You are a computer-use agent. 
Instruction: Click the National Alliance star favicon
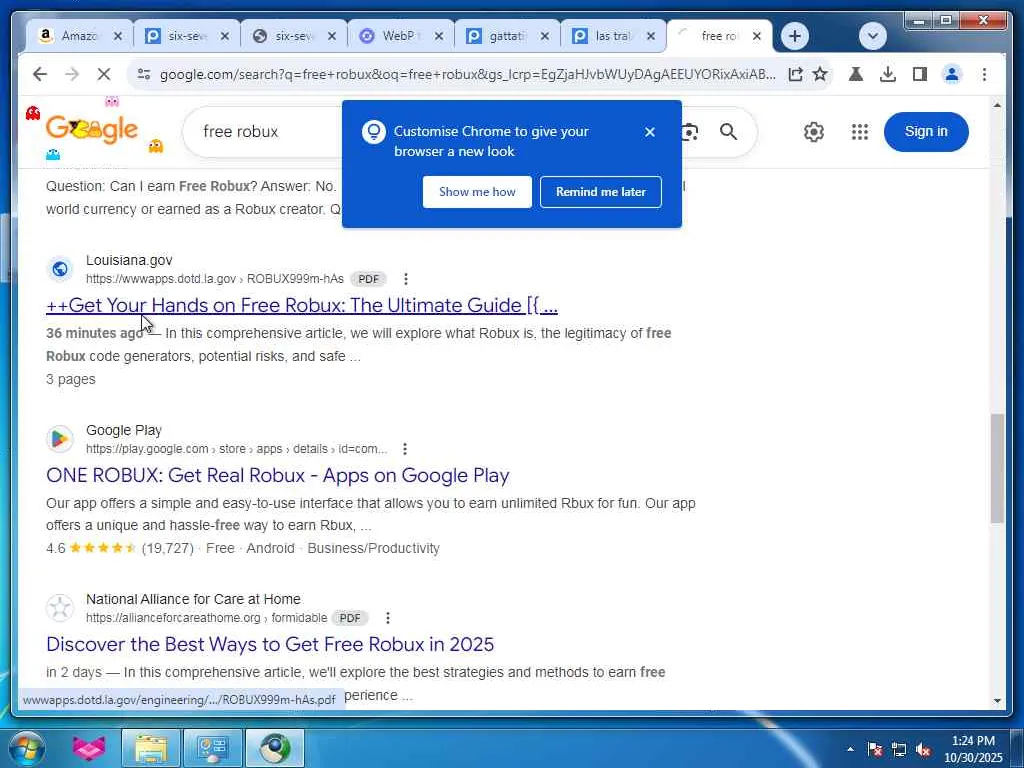point(60,608)
